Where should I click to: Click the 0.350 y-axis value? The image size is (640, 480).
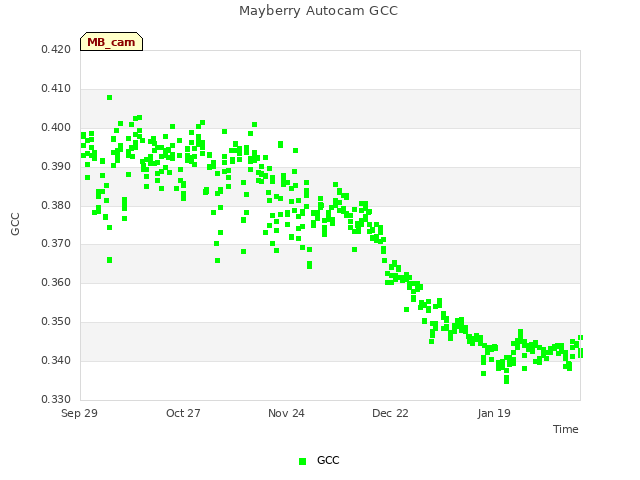pos(56,321)
